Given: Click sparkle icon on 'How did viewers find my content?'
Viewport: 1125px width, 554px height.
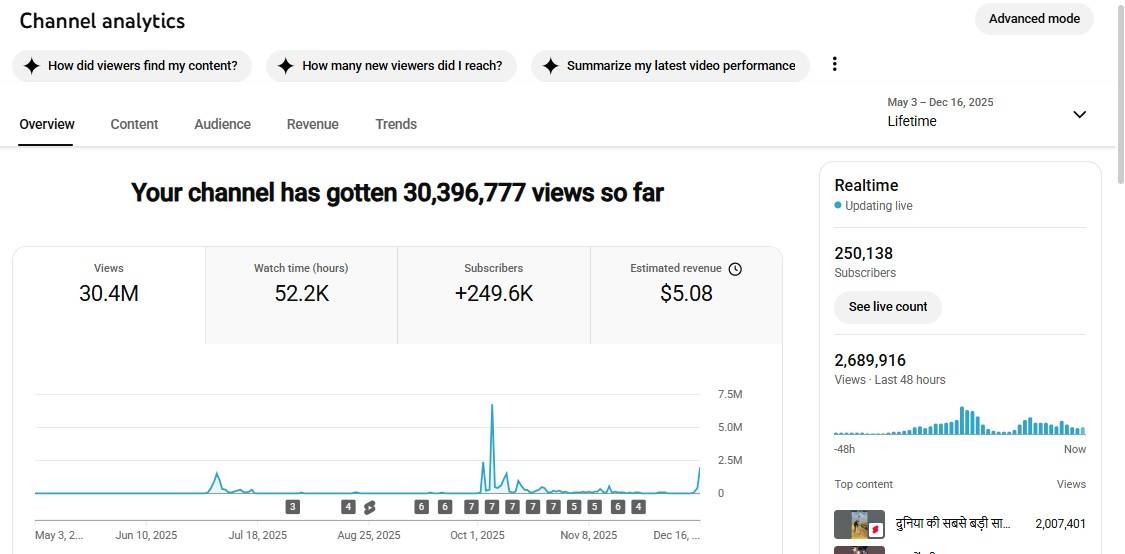Looking at the screenshot, I should pyautogui.click(x=31, y=66).
